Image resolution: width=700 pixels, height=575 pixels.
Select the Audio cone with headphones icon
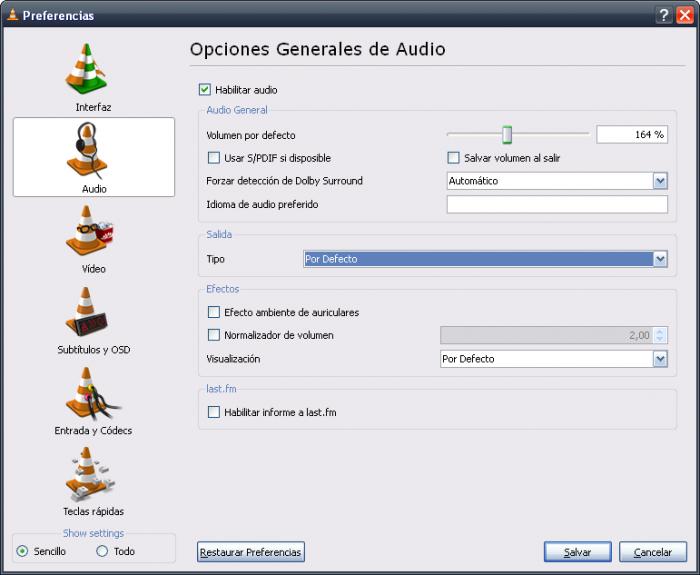[x=87, y=151]
